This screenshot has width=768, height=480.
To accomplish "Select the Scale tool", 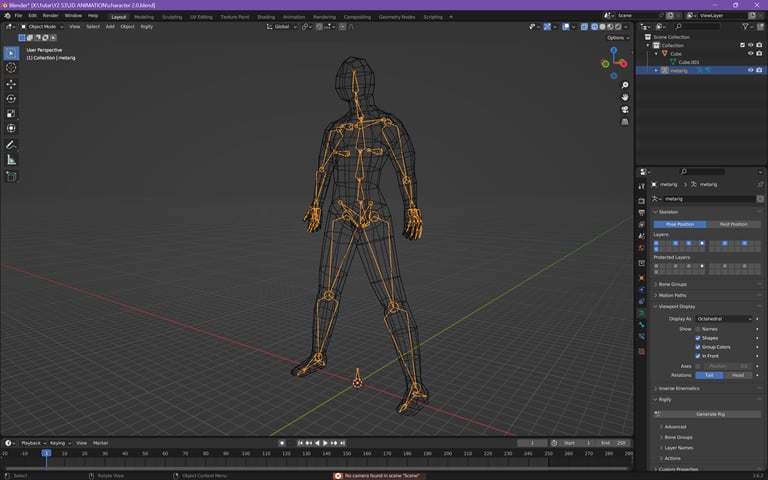I will point(11,113).
